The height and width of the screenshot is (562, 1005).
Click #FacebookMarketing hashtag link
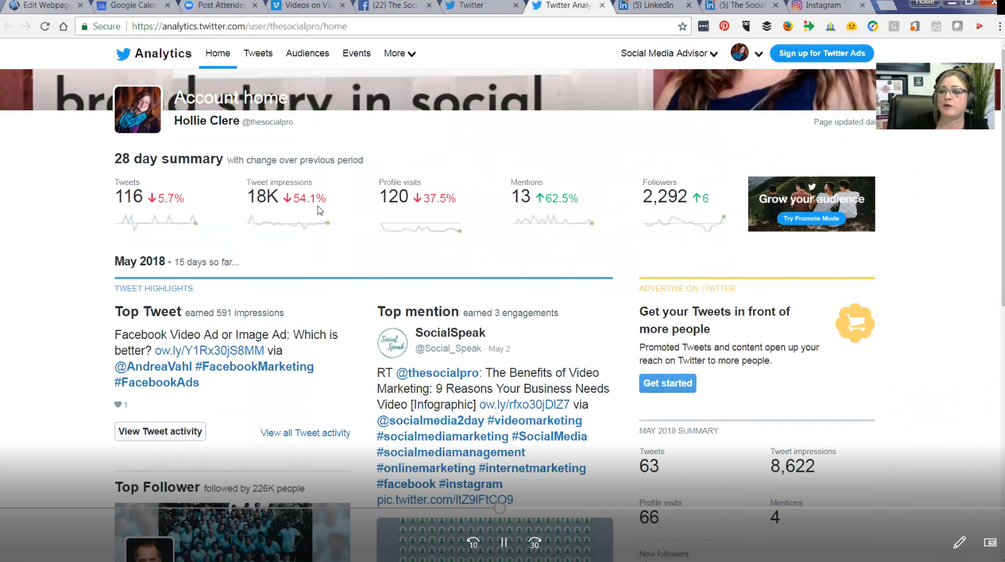click(254, 367)
